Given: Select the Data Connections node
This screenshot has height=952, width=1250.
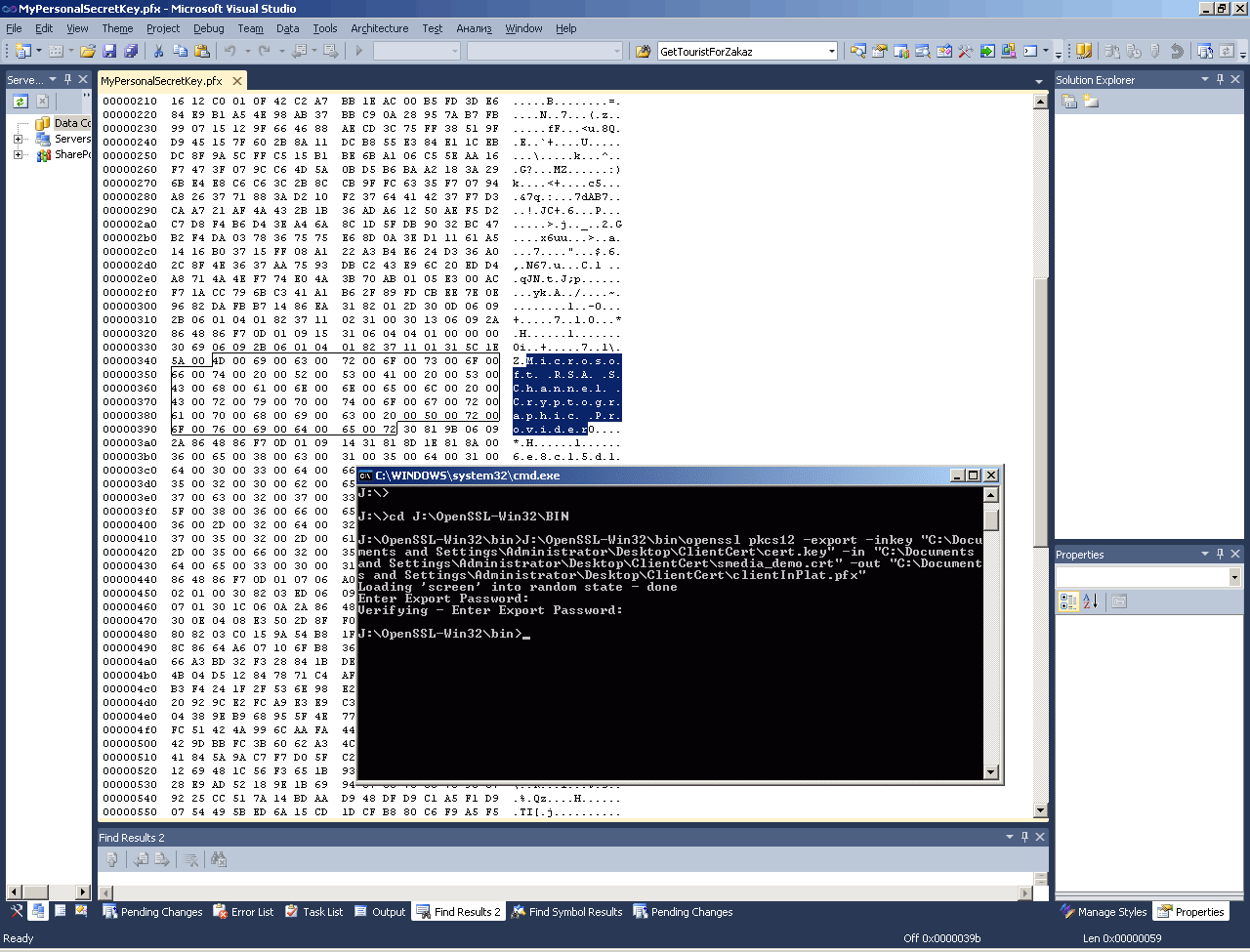Looking at the screenshot, I should (x=72, y=123).
